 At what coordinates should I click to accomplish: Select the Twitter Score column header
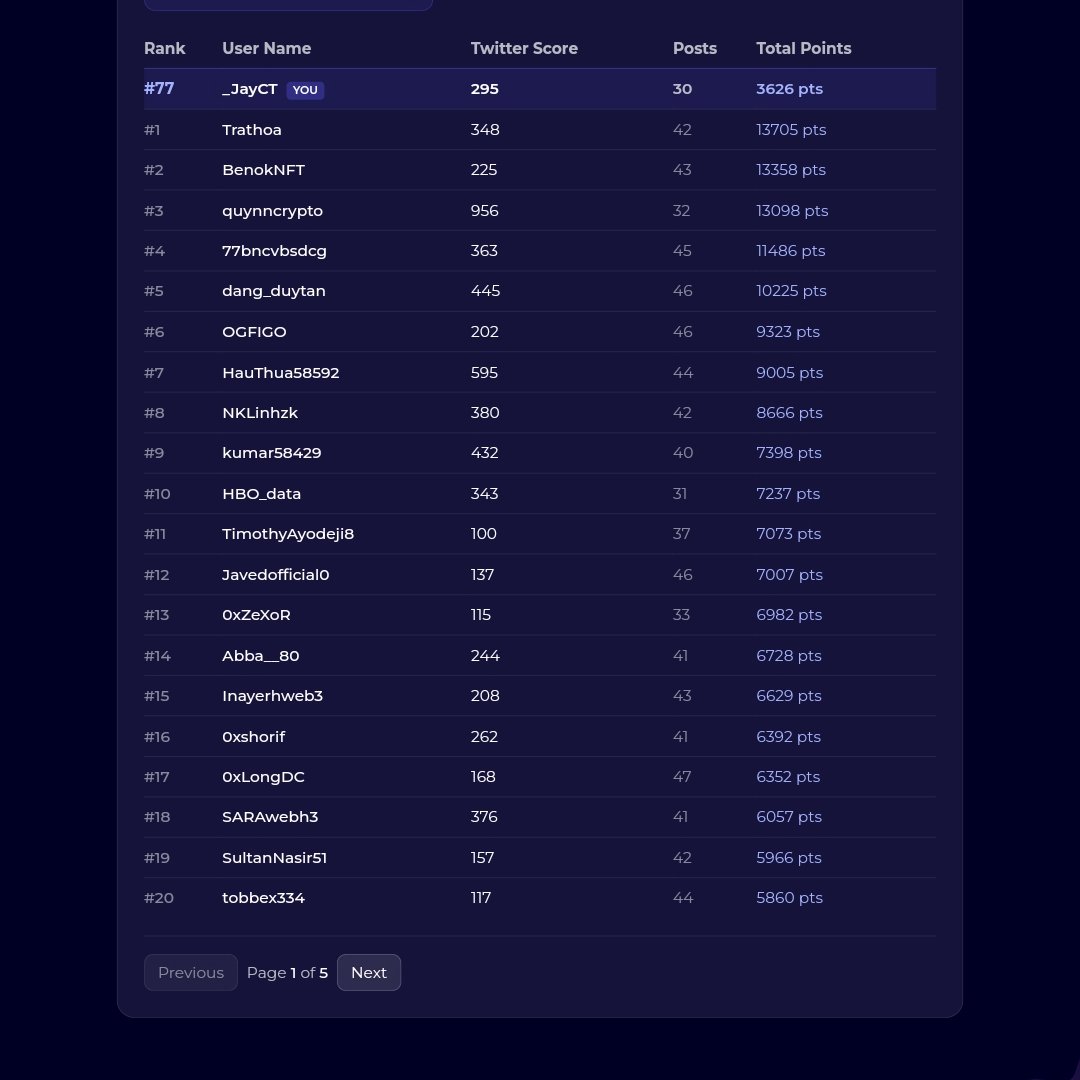click(524, 48)
